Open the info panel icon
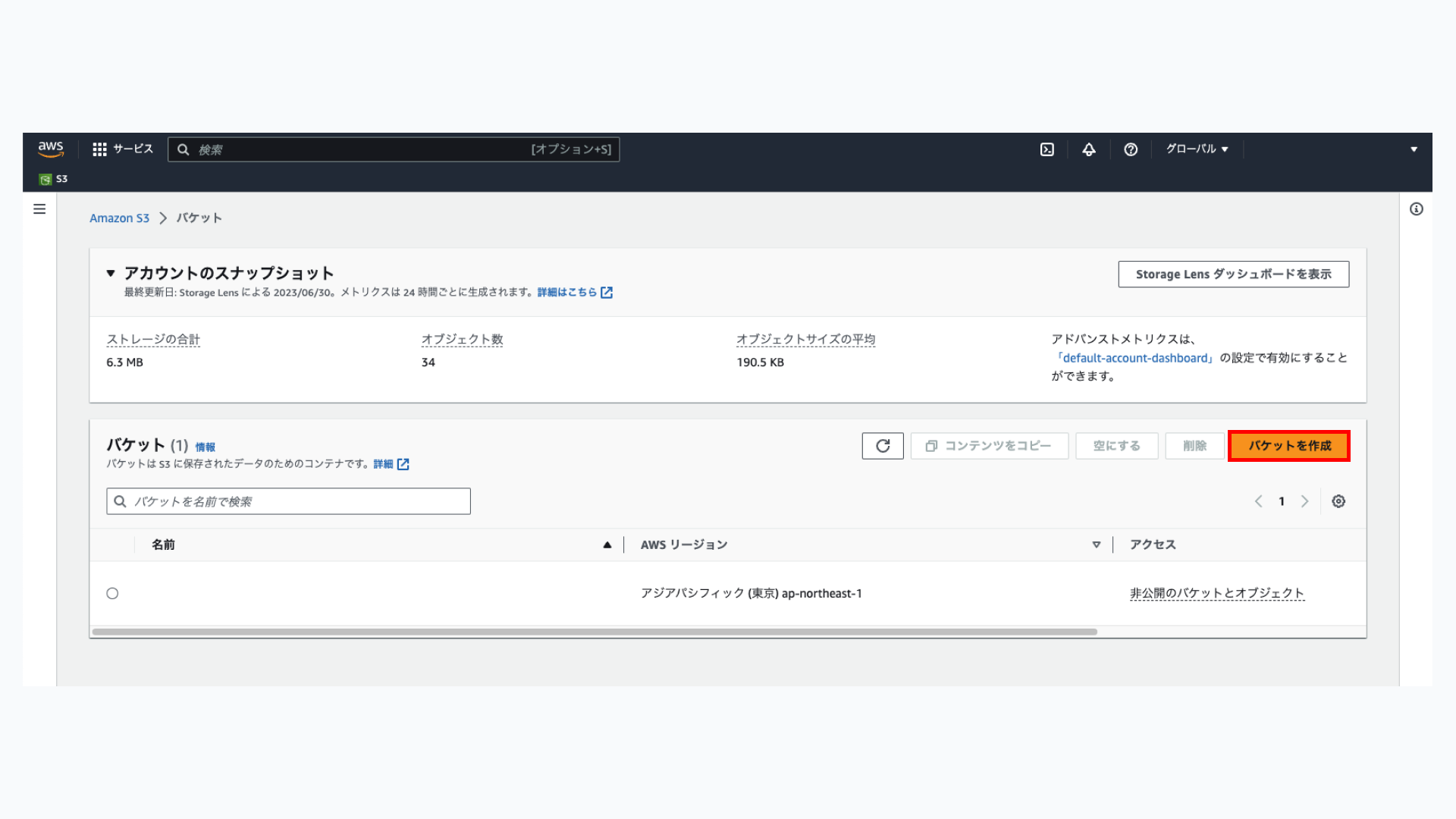The image size is (1456, 819). pos(1416,209)
